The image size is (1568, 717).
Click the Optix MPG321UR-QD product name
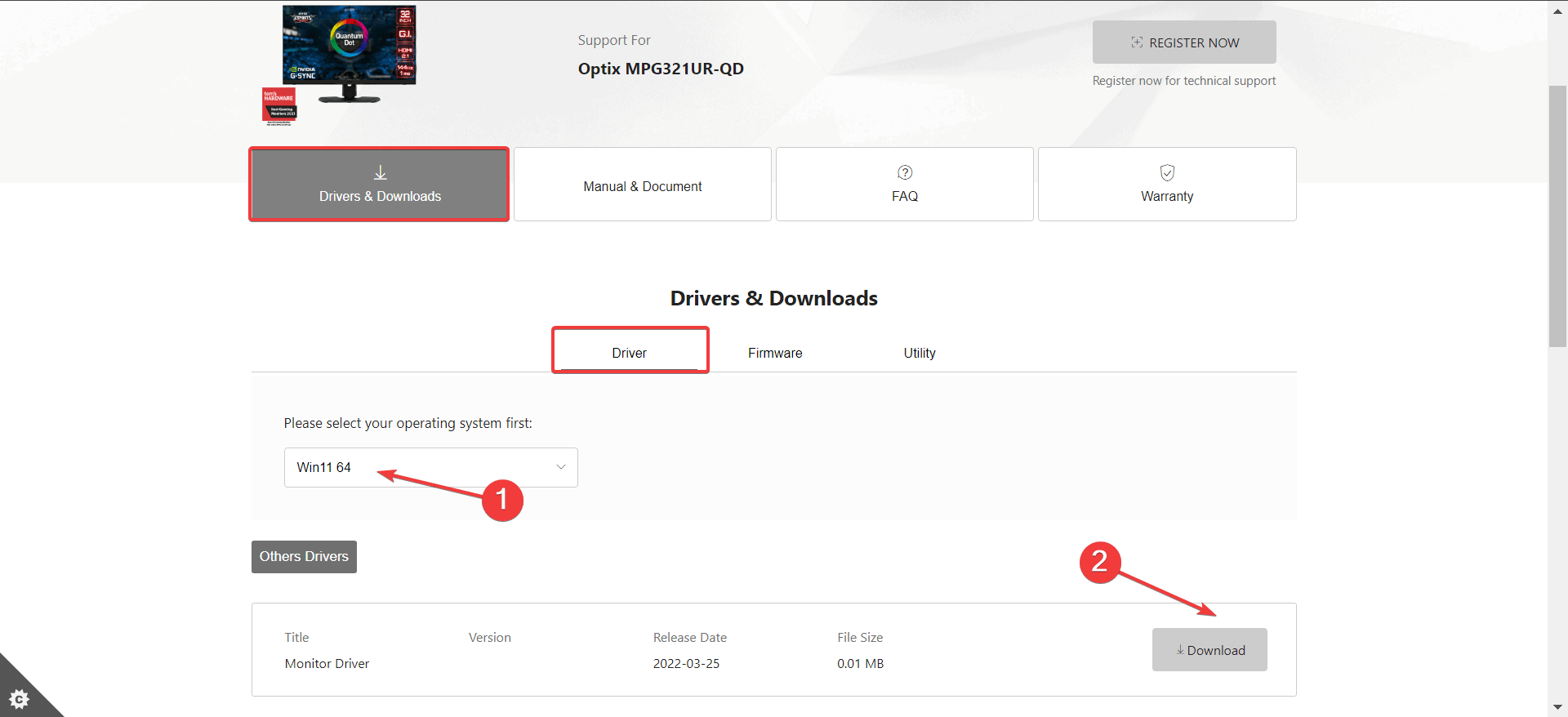tap(661, 69)
